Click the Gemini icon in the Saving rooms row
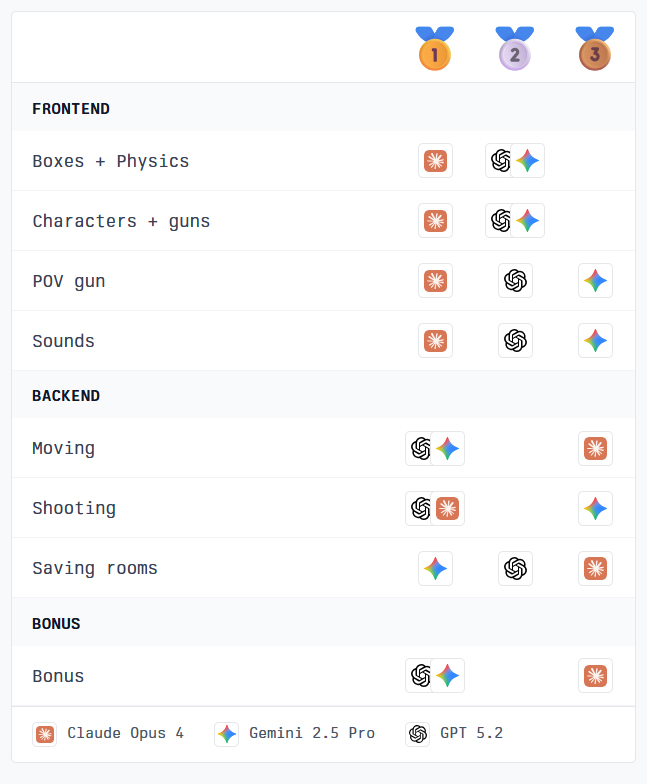Screen dimensions: 647x784 [435, 568]
